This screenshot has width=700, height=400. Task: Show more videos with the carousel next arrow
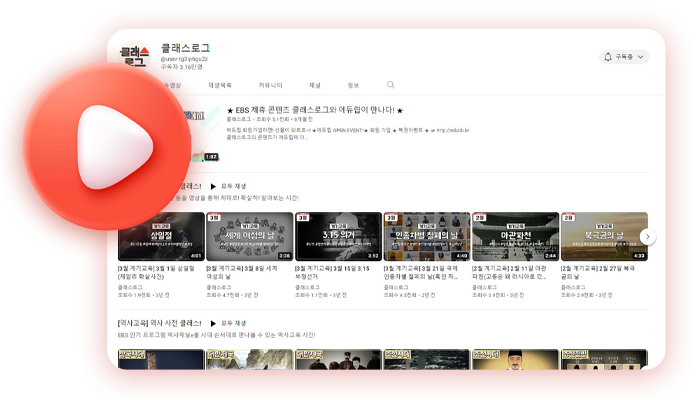pos(648,237)
